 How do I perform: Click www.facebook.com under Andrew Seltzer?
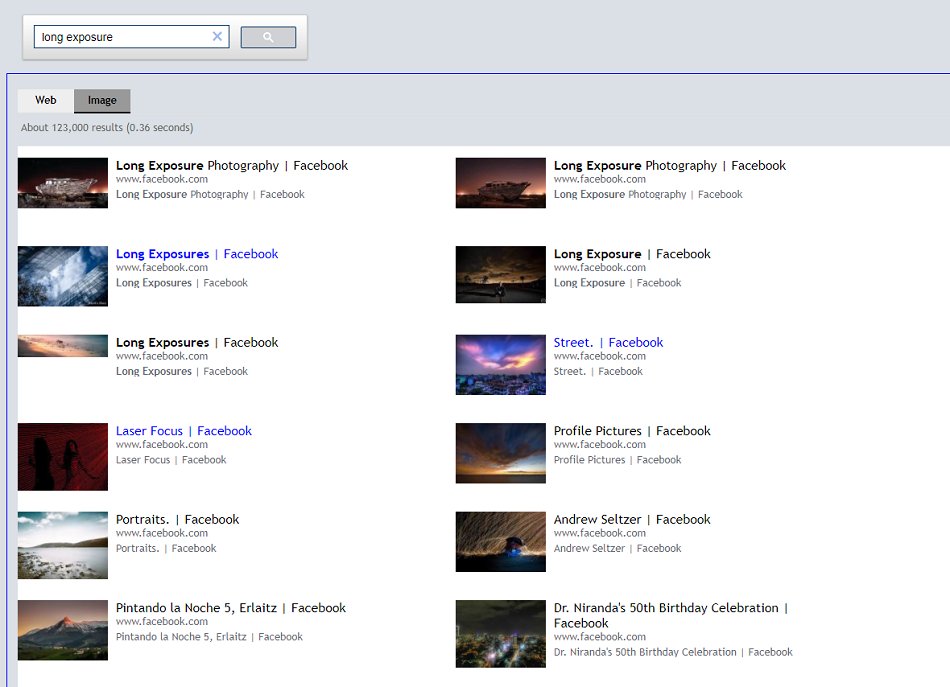(600, 533)
